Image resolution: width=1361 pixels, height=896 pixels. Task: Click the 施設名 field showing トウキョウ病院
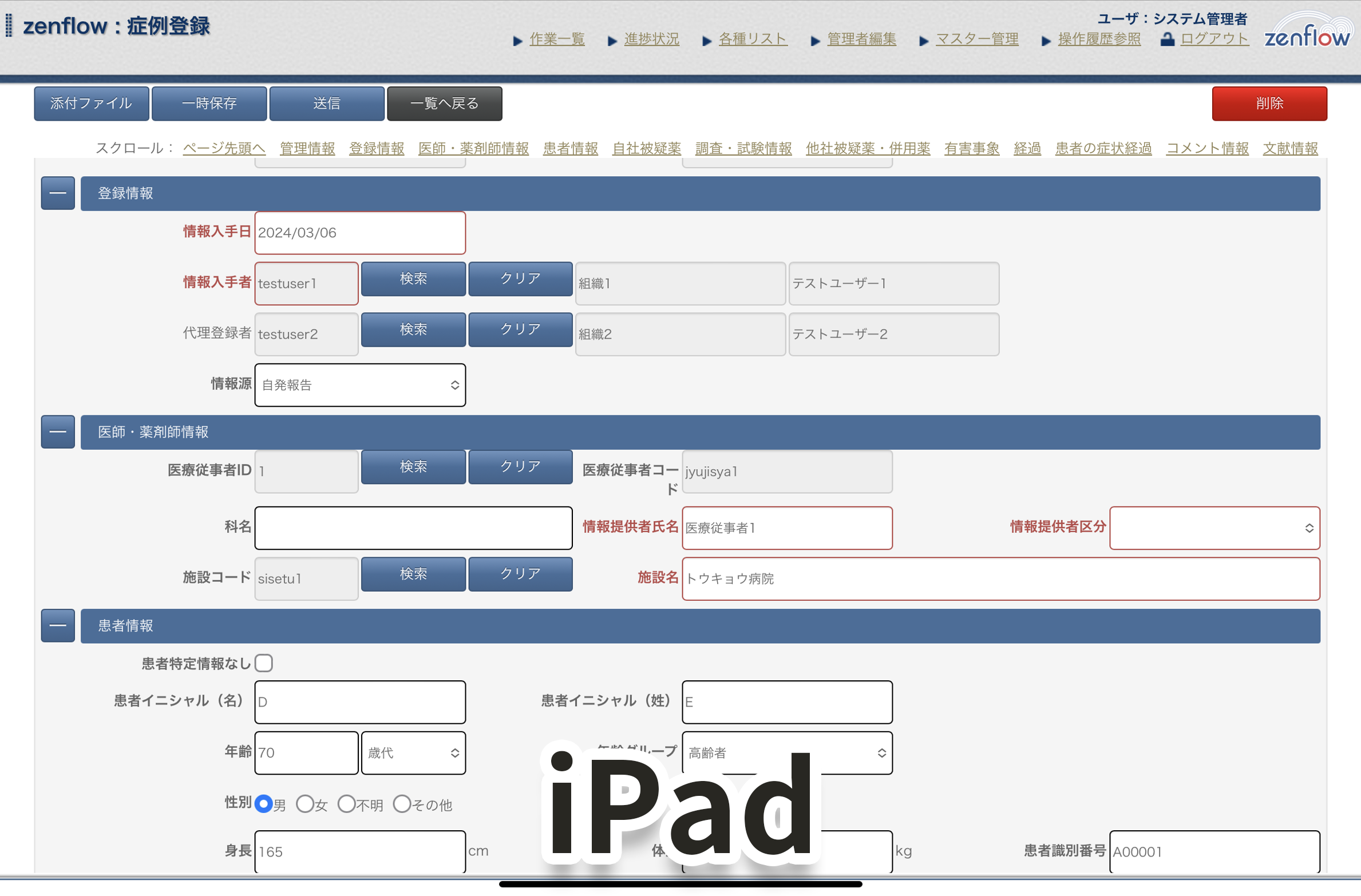pyautogui.click(x=1001, y=579)
